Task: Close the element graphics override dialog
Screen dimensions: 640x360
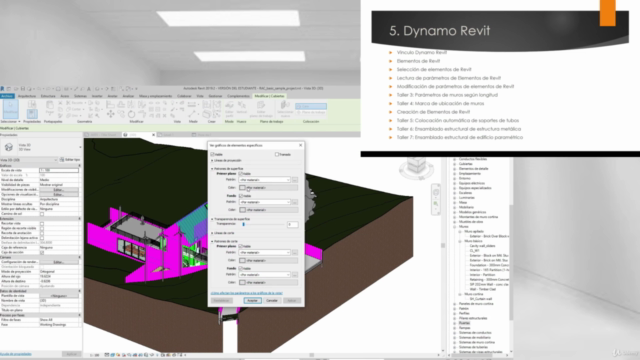Action: tap(300, 145)
